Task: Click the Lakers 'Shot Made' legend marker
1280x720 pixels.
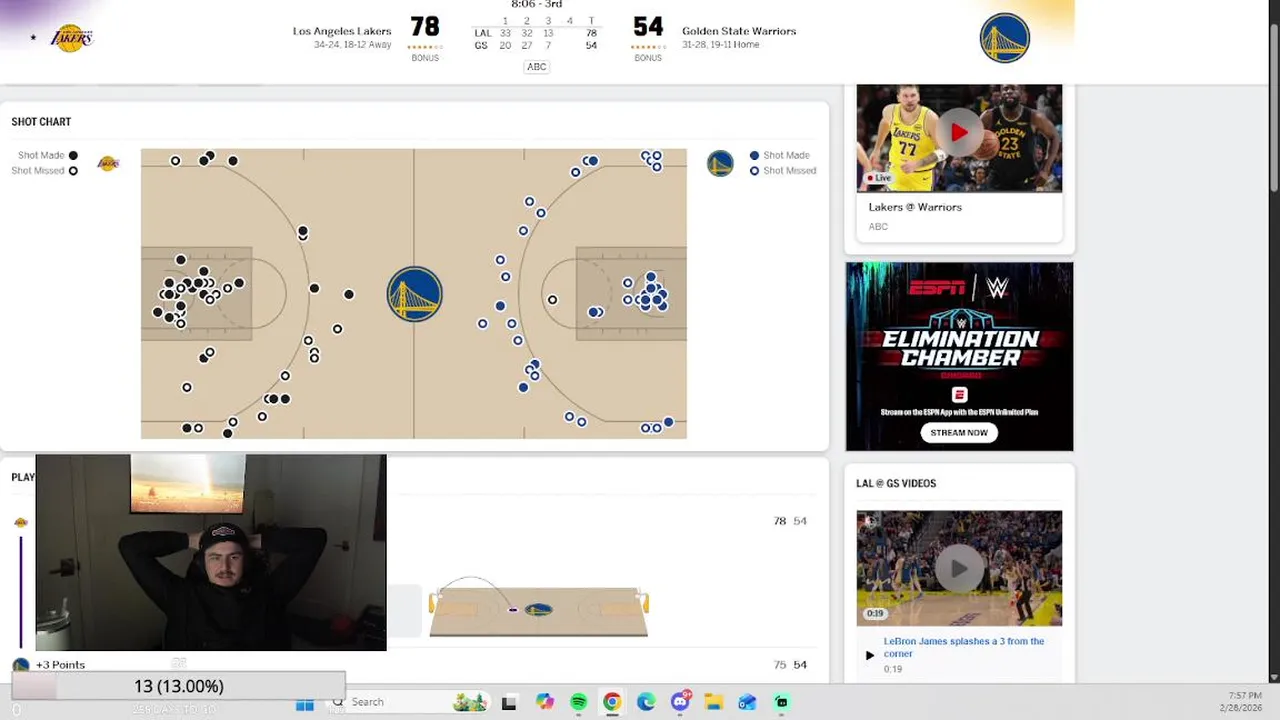Action: tap(73, 155)
